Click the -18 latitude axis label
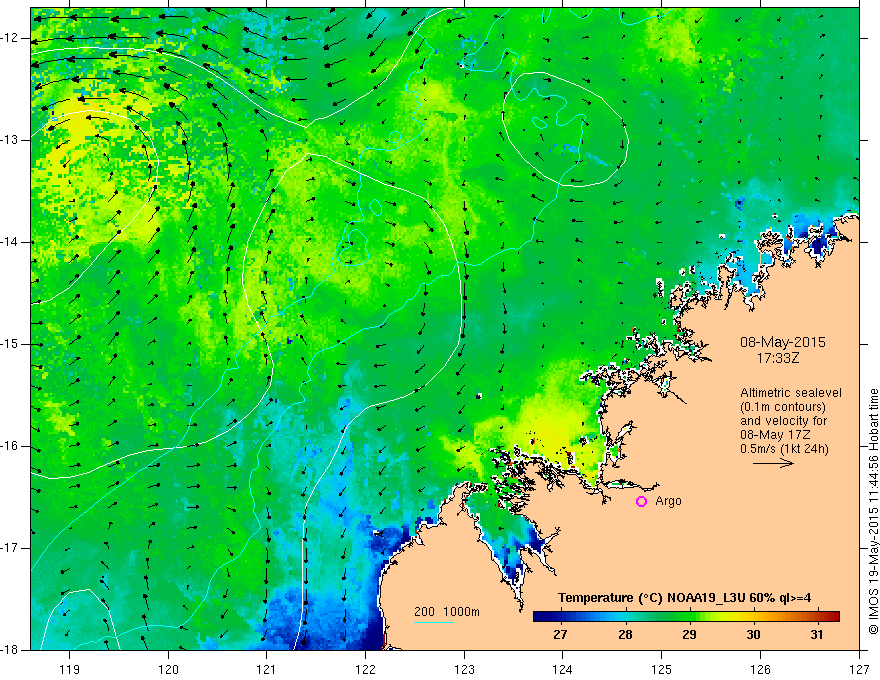This screenshot has height=680, width=880. (10, 650)
